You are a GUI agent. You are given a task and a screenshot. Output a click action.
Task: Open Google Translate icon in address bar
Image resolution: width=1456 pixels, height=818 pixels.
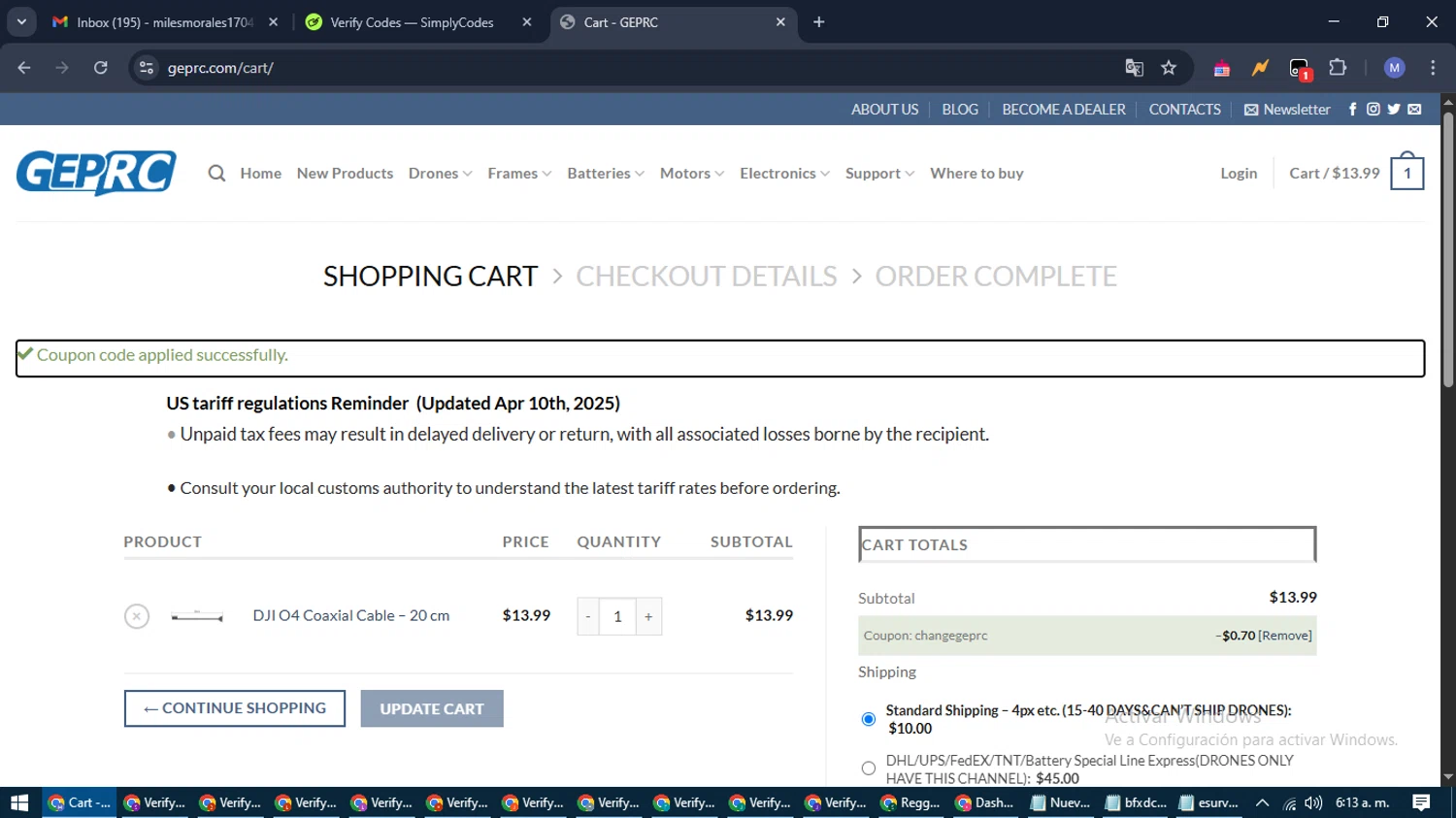[x=1134, y=68]
